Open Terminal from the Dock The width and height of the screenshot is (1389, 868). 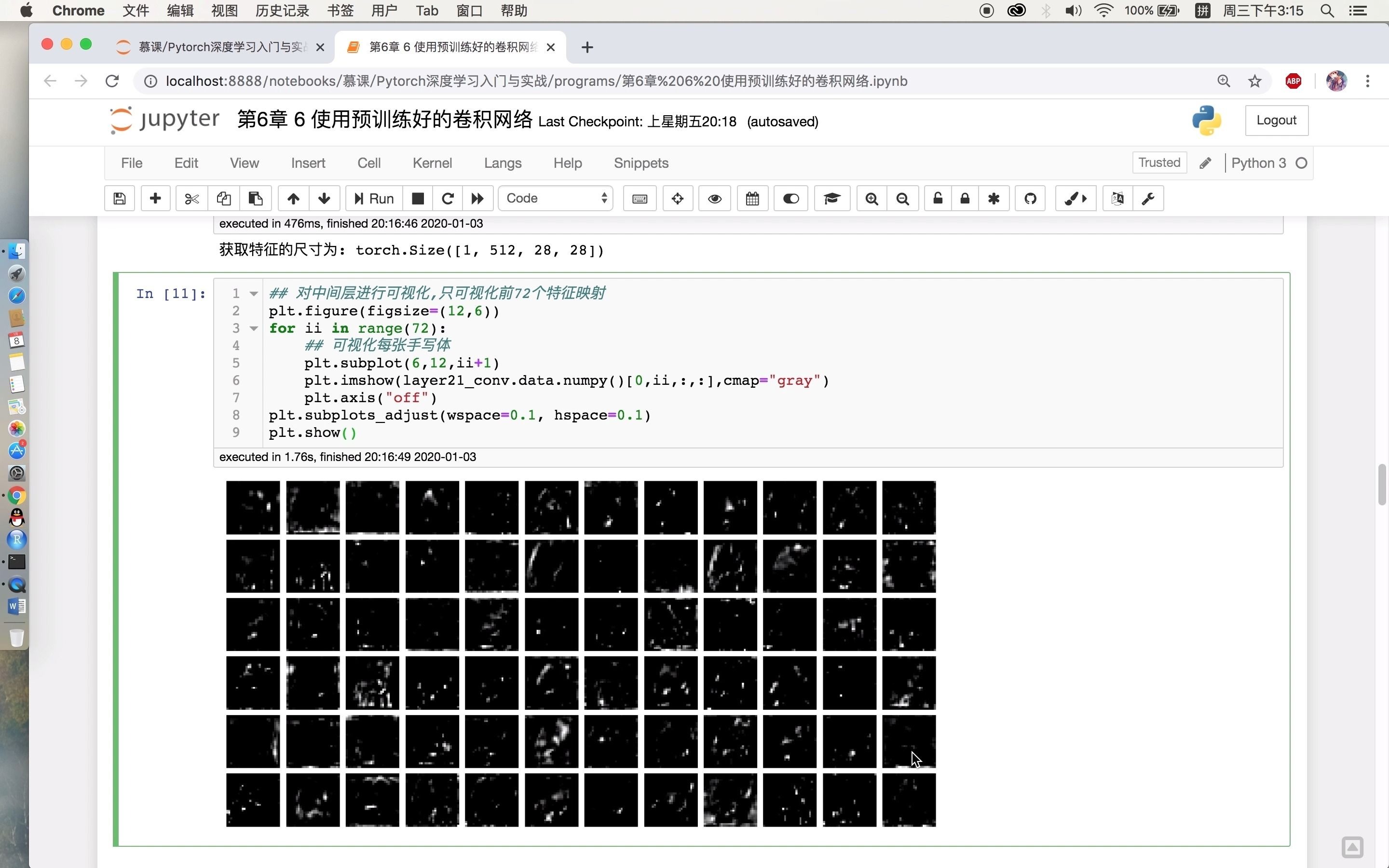point(17,562)
